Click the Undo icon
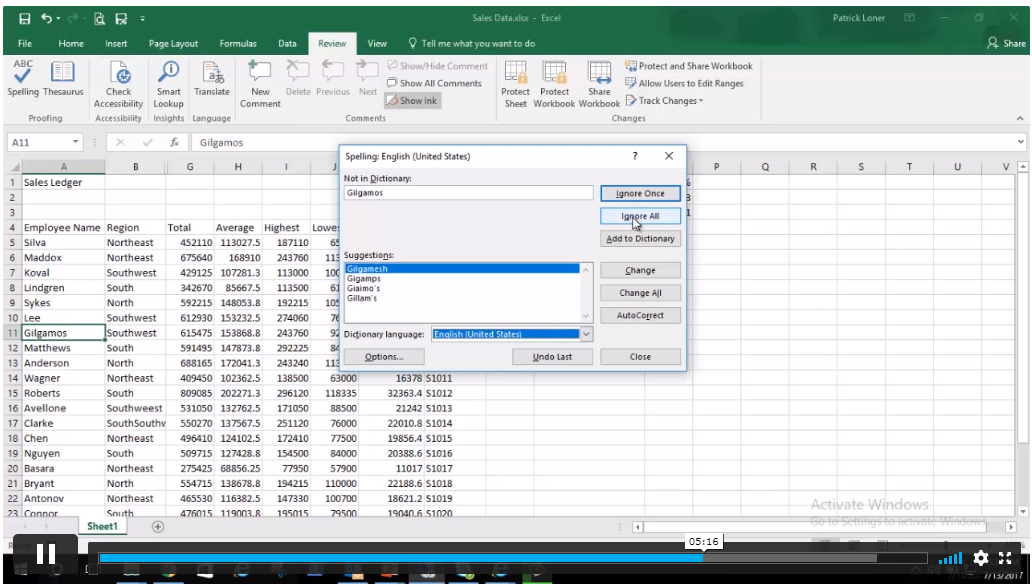 pyautogui.click(x=46, y=18)
